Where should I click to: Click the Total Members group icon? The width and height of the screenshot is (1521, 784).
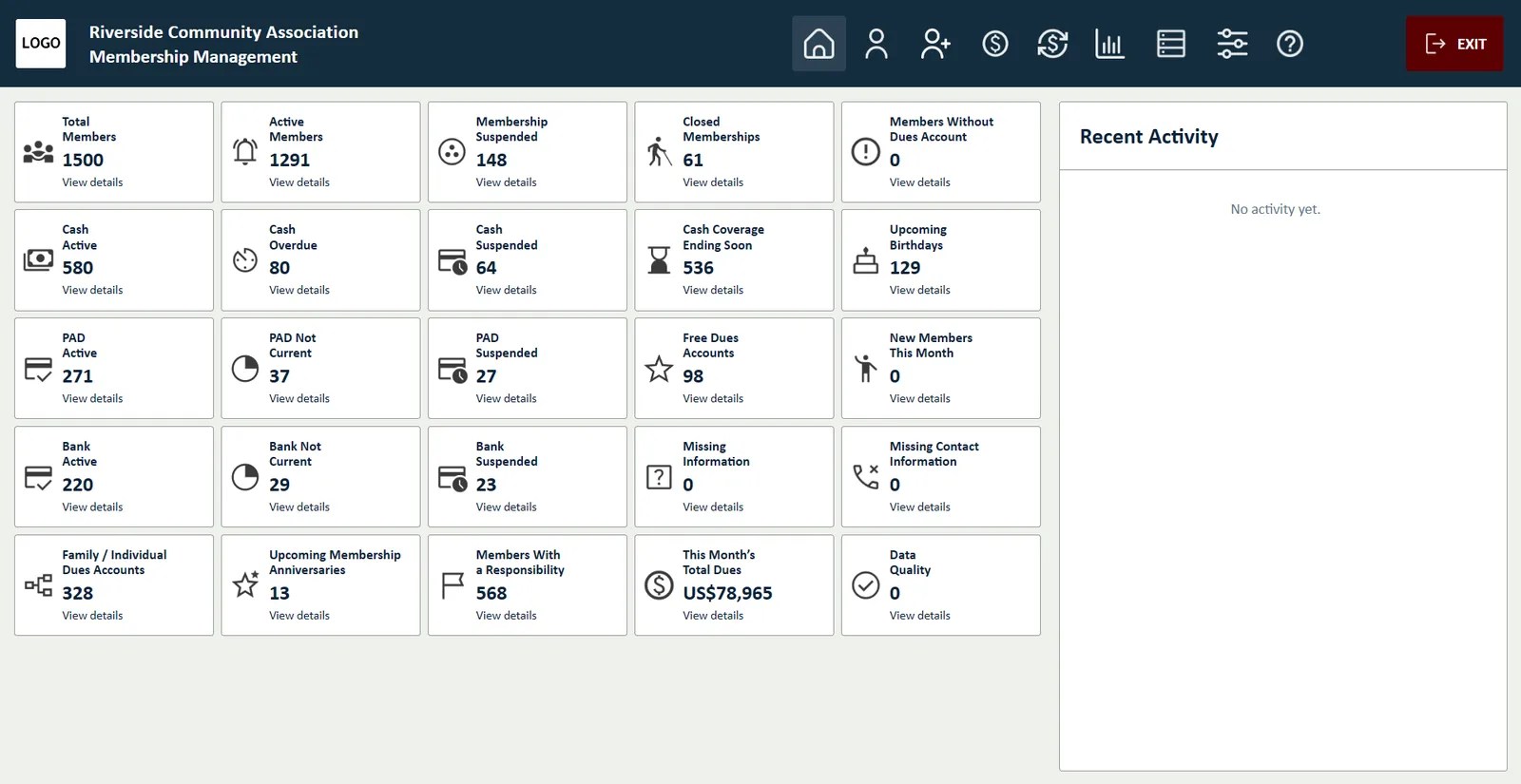[38, 152]
